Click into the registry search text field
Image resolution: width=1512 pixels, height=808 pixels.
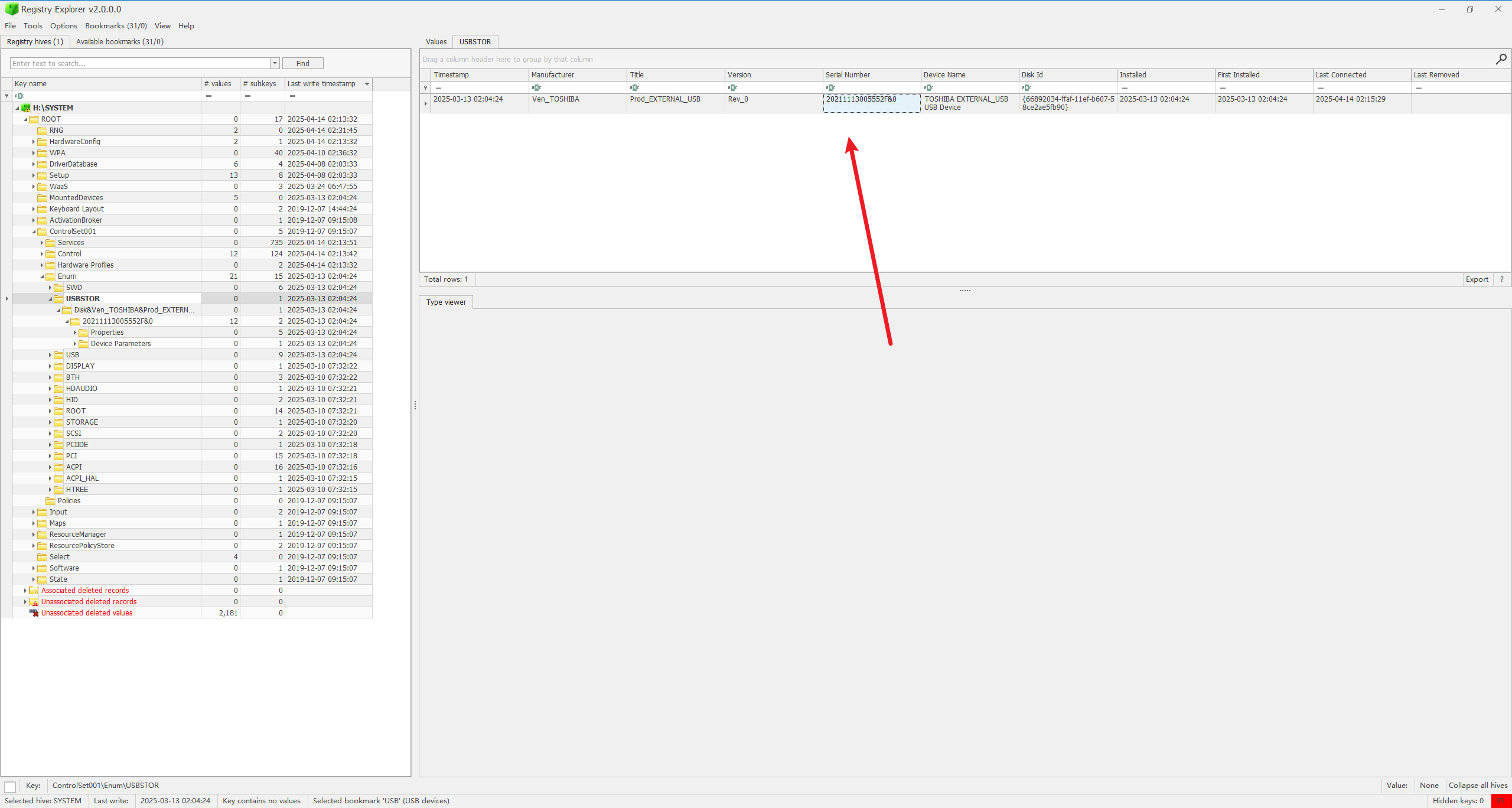[x=141, y=63]
